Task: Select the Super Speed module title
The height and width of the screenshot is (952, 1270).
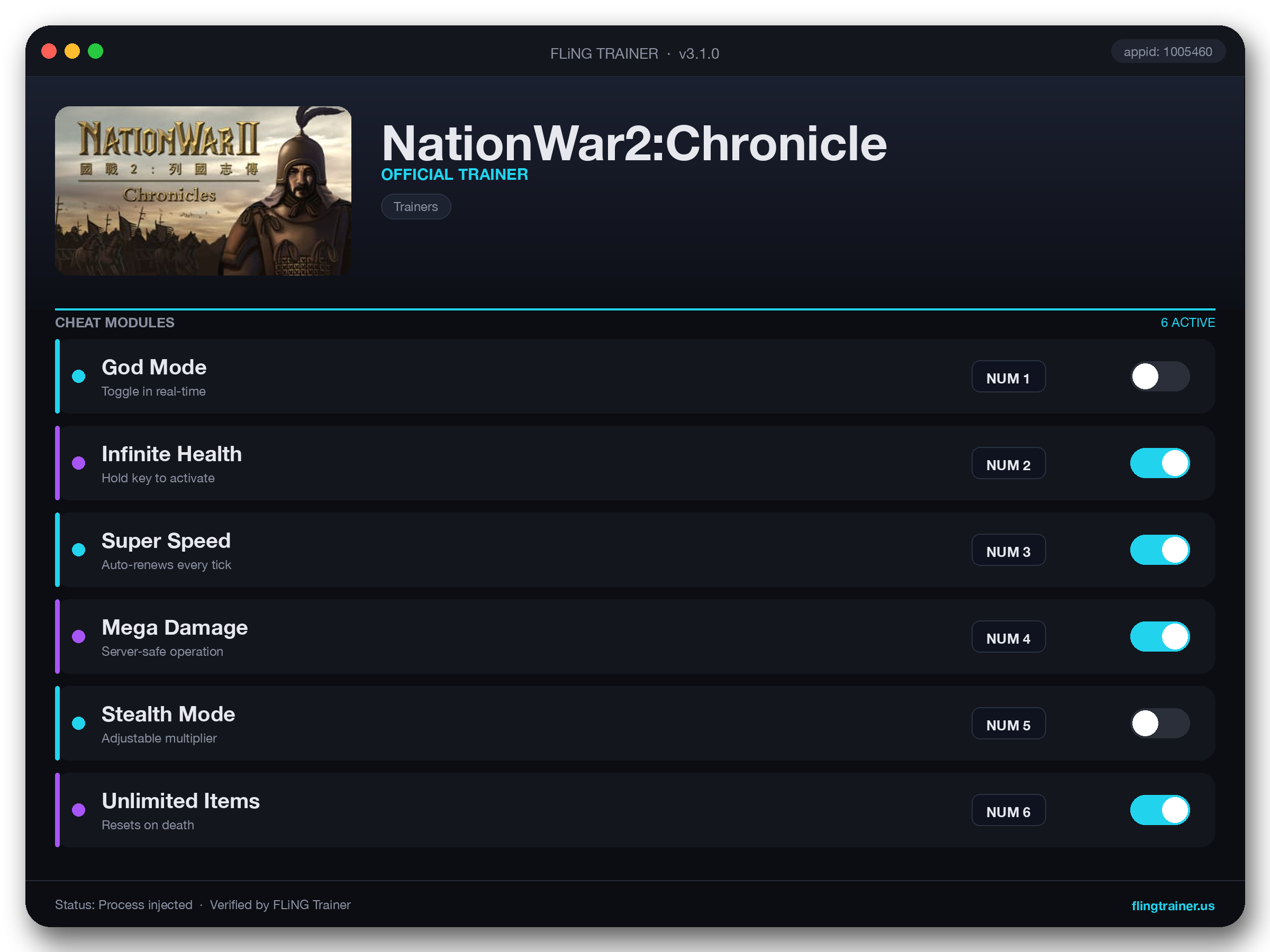Action: tap(166, 541)
